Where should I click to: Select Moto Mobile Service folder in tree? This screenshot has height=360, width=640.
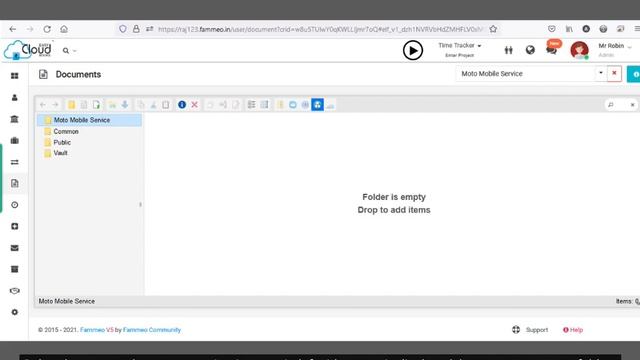point(89,120)
